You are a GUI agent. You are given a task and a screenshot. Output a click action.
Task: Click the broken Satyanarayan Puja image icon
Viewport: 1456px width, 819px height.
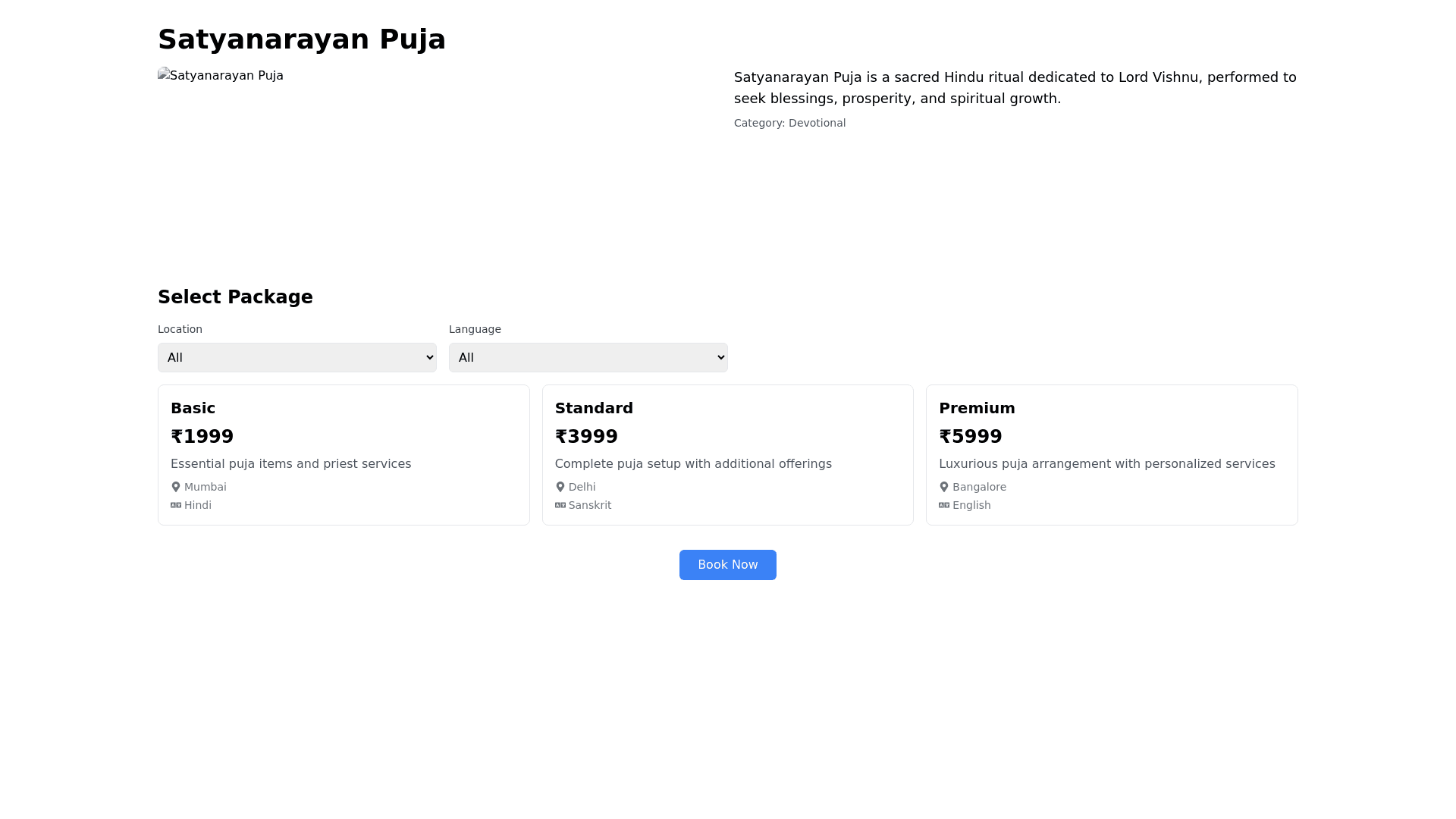163,75
